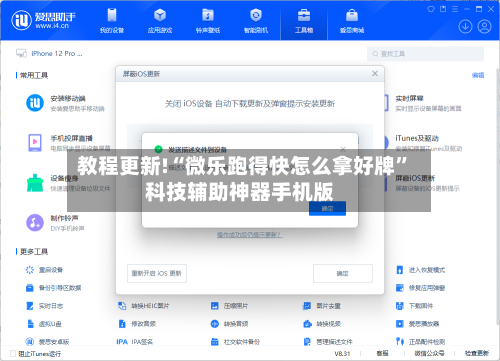Screen dimensions: 500x361
Task: Click the i4 爱思助手 logo
Action: tap(43, 20)
